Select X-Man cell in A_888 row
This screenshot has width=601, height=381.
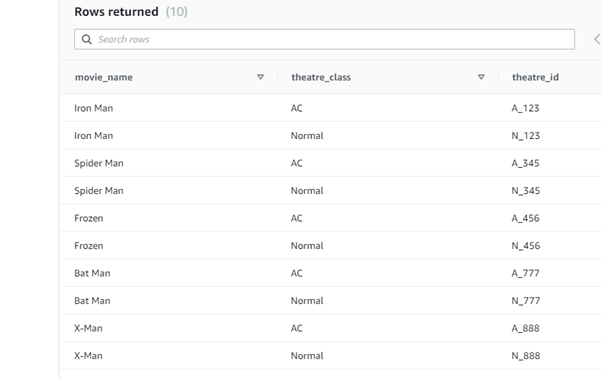pos(88,328)
